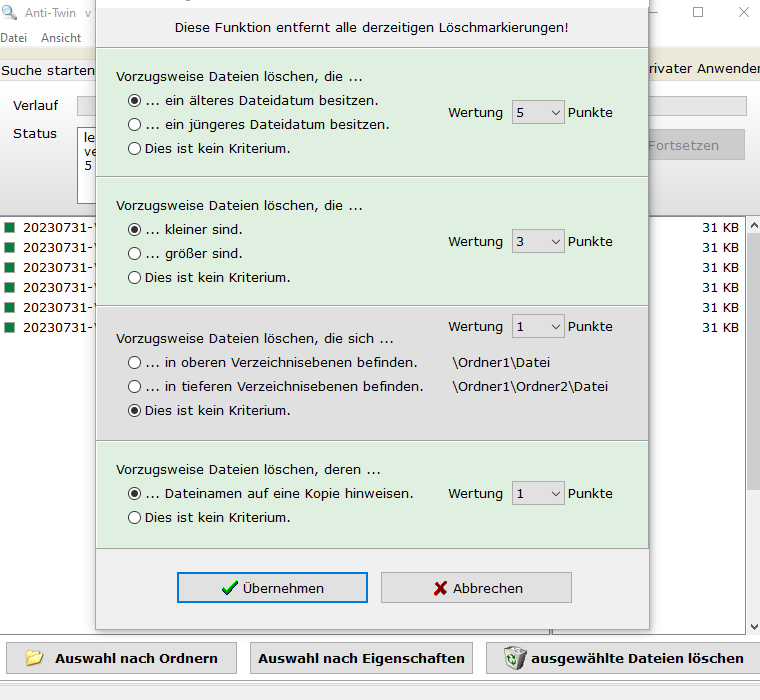
Task: Open the Datei menu
Action: (x=14, y=38)
